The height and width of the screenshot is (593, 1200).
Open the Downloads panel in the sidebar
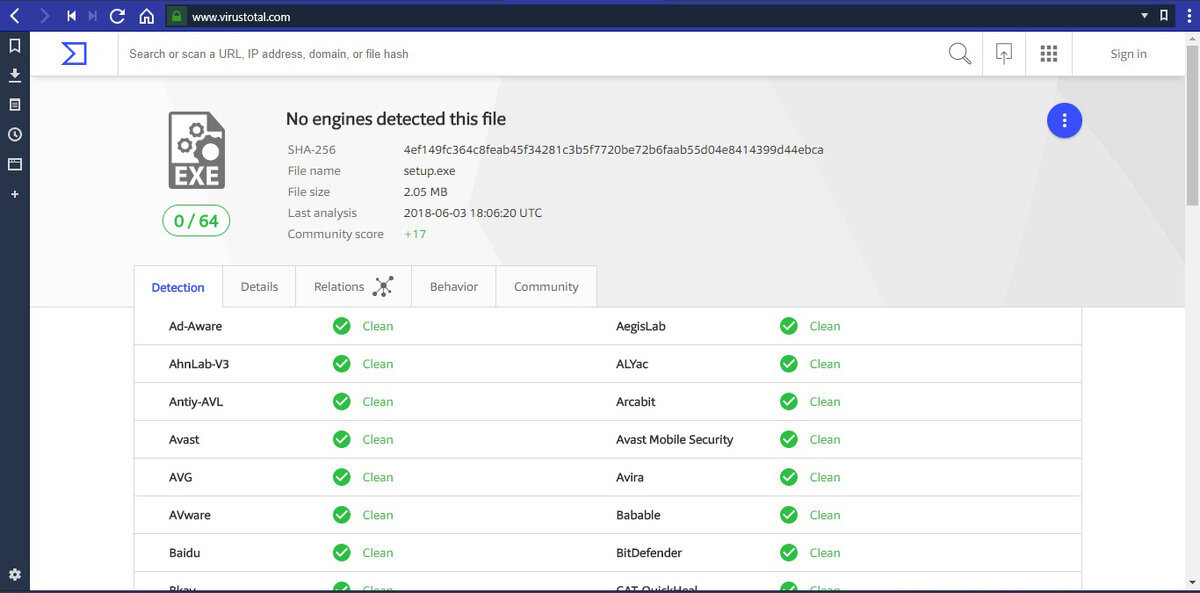(x=15, y=75)
